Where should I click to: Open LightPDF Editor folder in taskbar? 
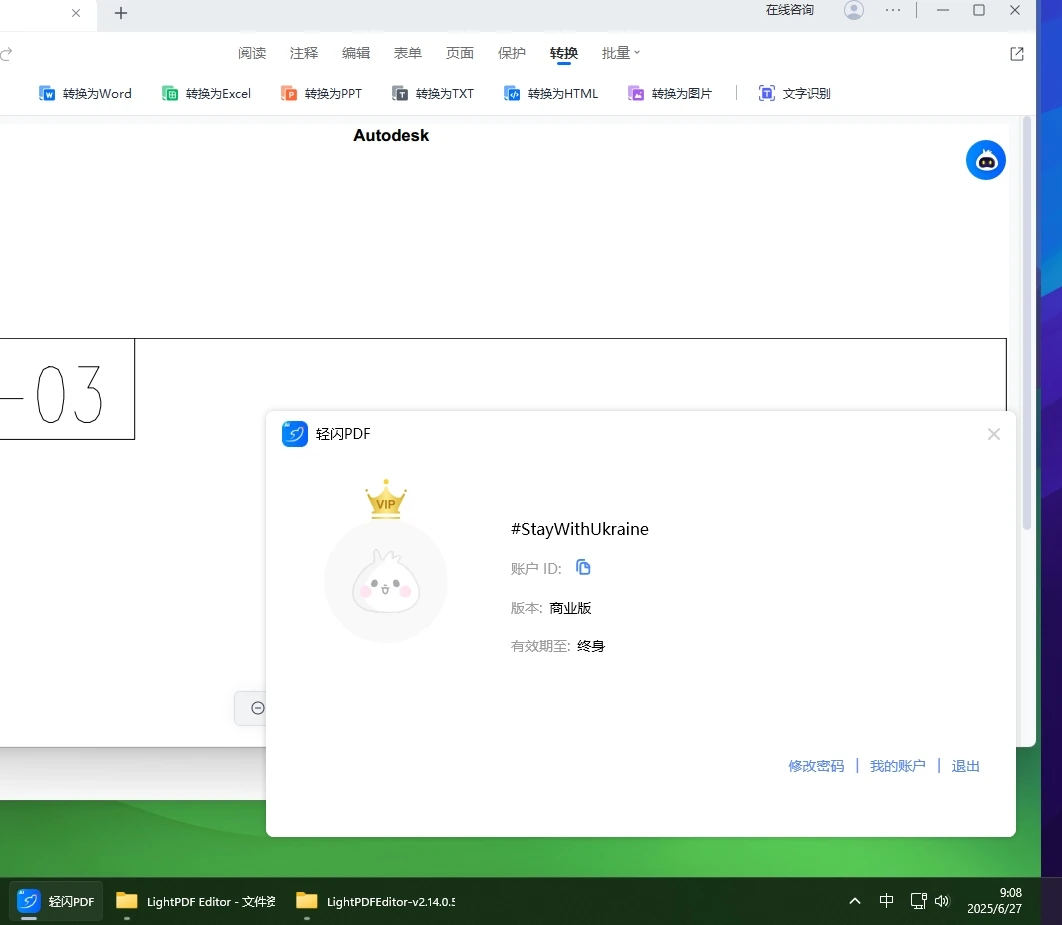pyautogui.click(x=195, y=901)
